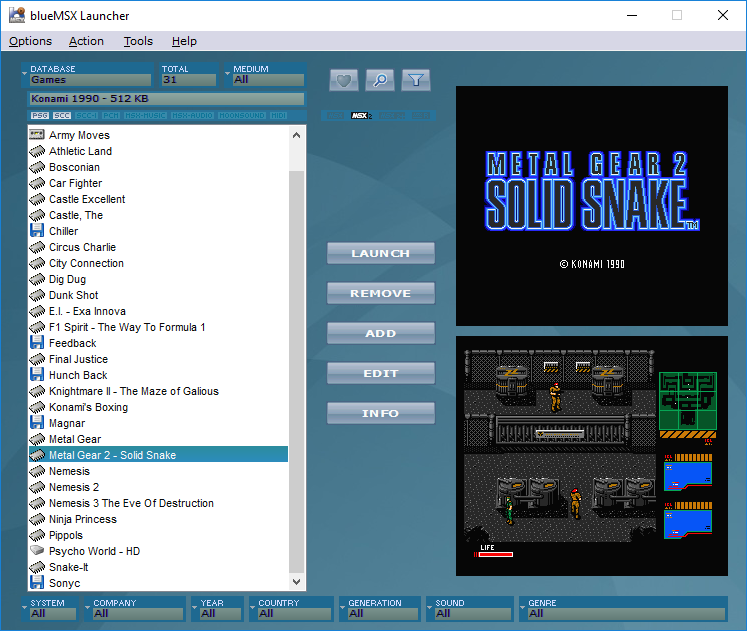Expand the MEDIUM filter dropdown
Image resolution: width=747 pixels, height=631 pixels.
(264, 75)
